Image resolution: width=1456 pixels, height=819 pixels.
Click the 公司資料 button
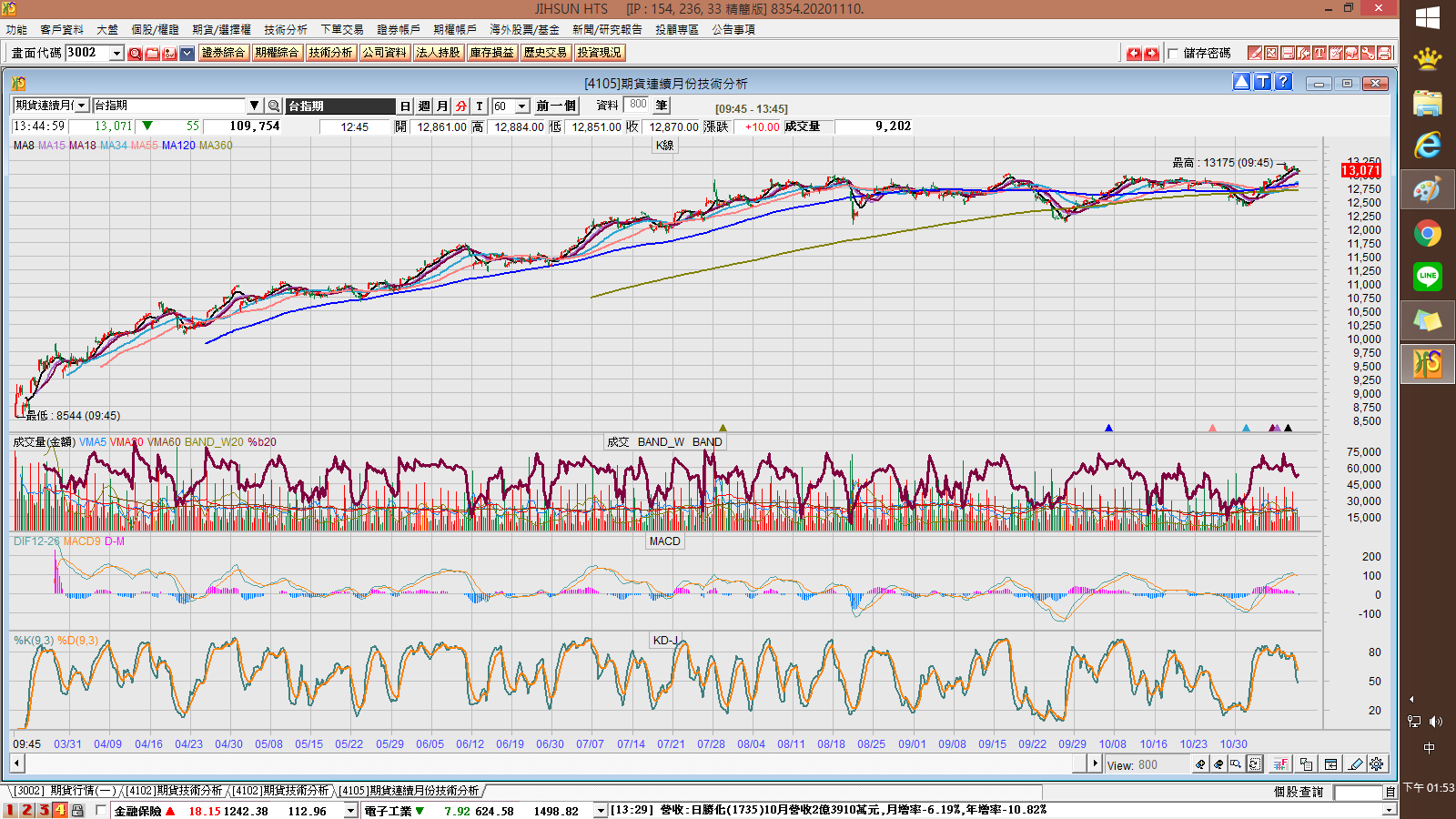pyautogui.click(x=384, y=53)
